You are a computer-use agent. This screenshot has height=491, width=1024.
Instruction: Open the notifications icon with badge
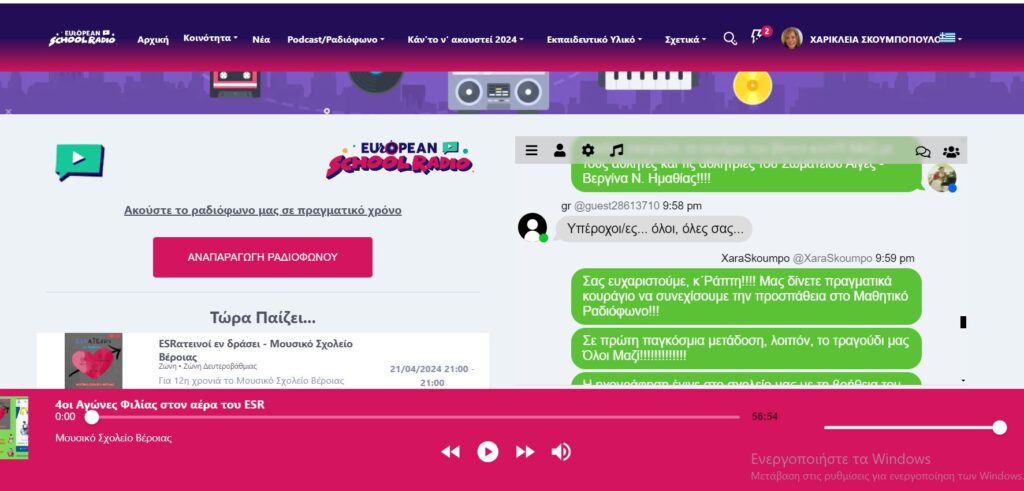coord(758,37)
